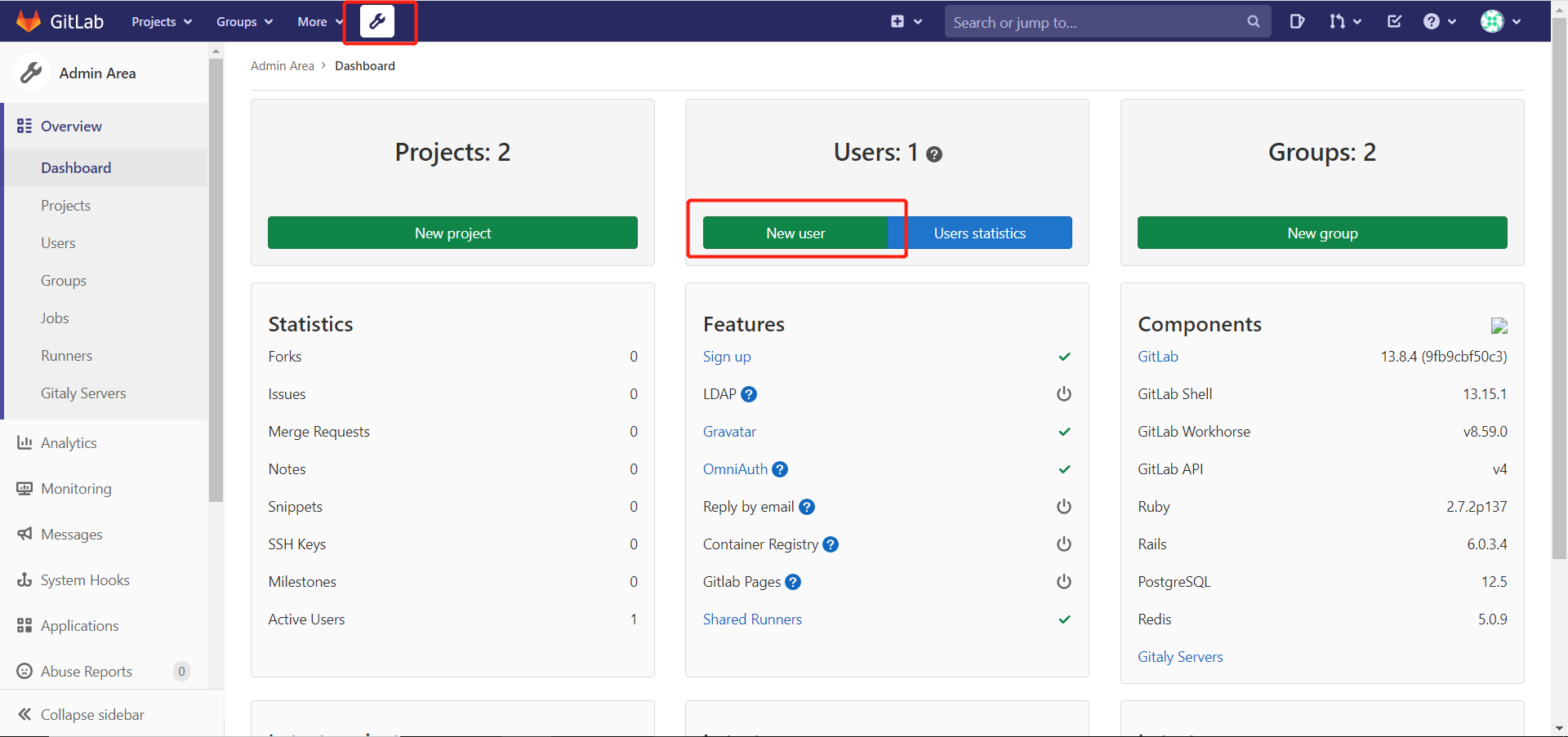Click the Sign up checkmark status
Screen dimensions: 1568x737
point(1064,357)
